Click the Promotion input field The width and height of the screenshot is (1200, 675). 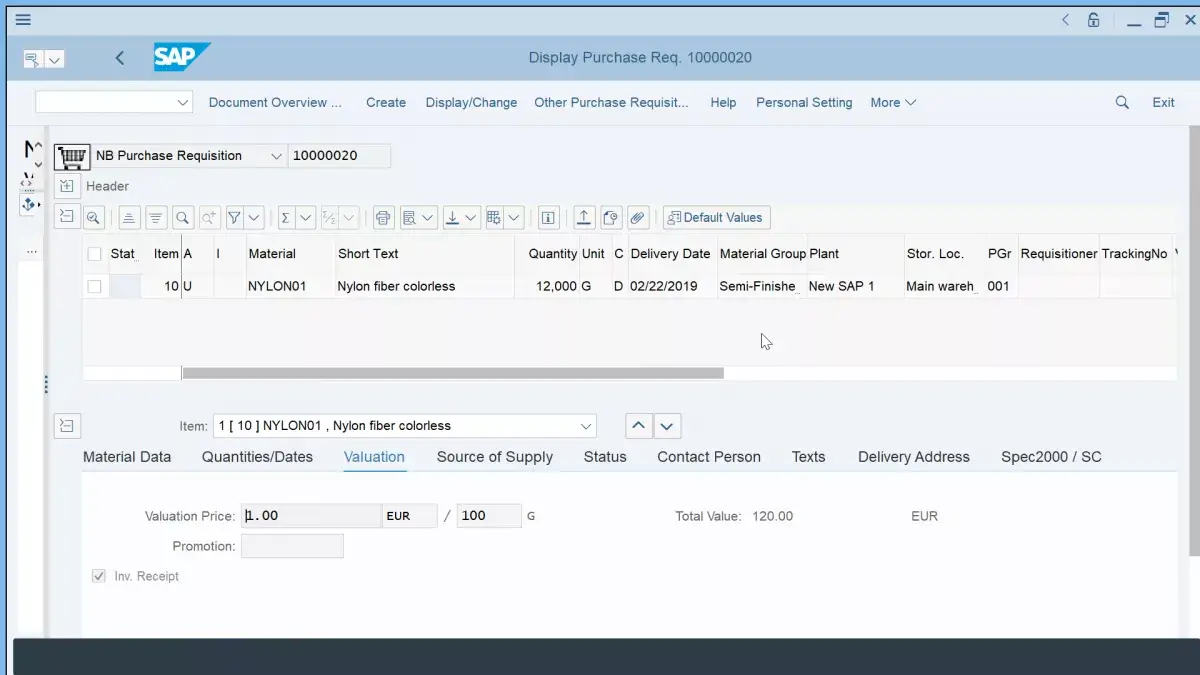point(292,546)
